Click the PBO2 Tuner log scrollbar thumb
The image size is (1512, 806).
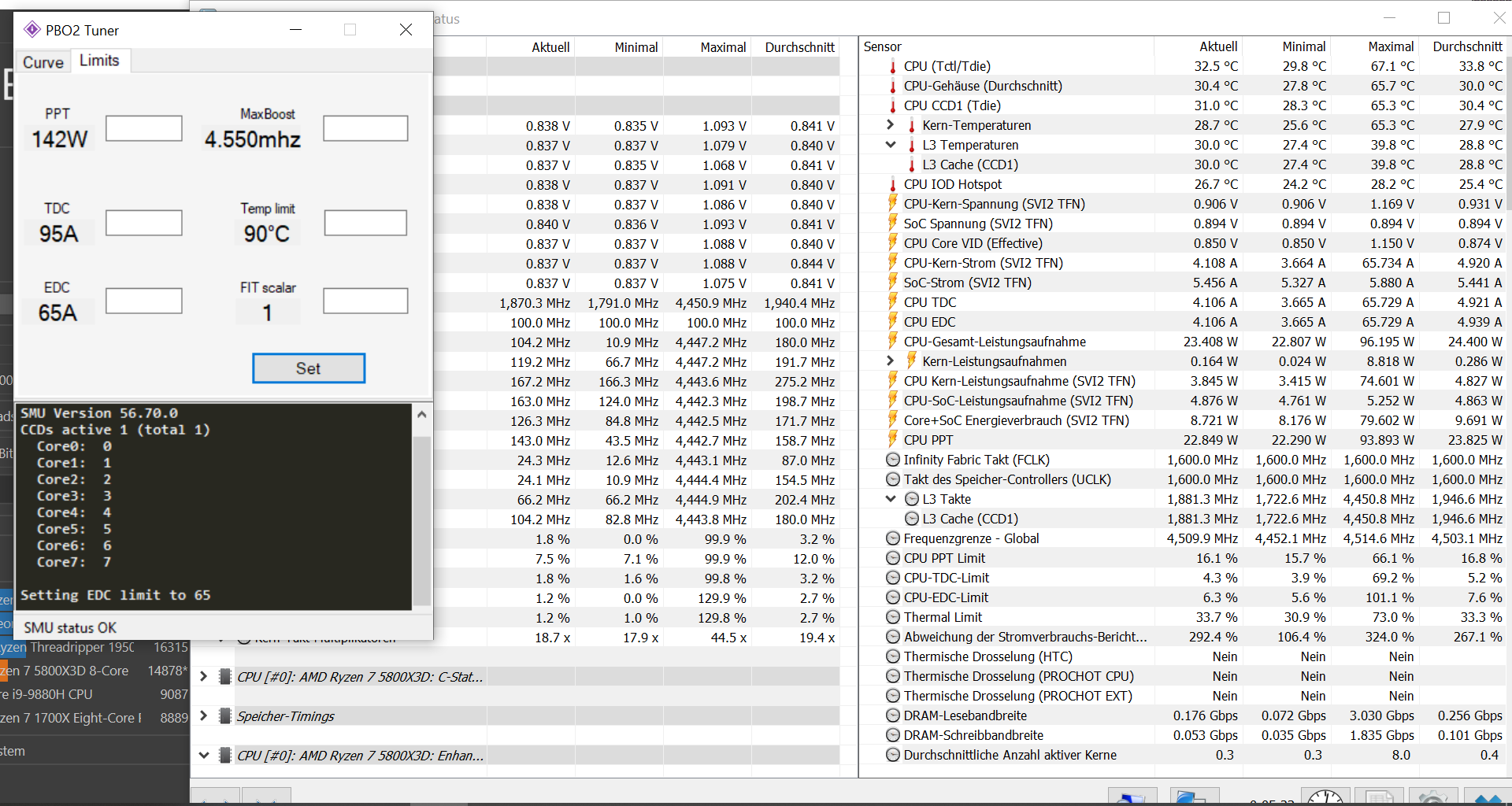[x=422, y=519]
